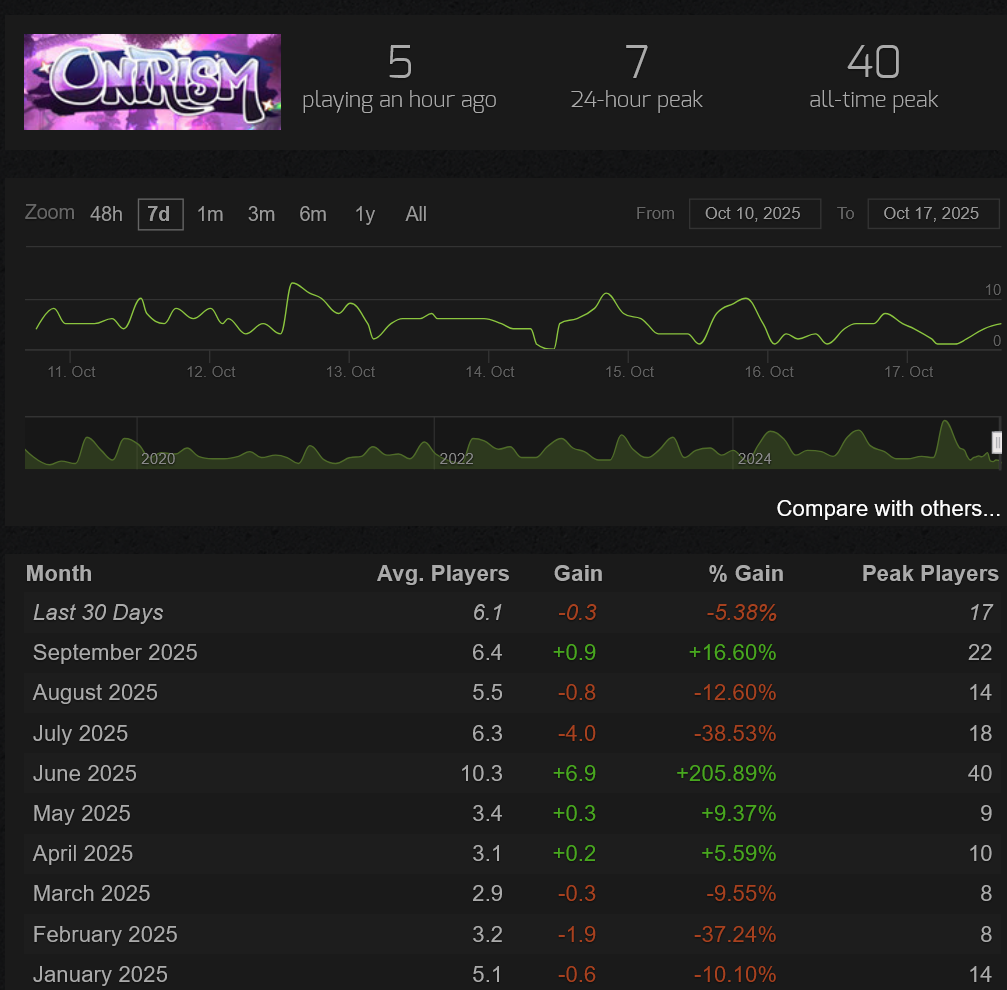Set zoom range to 48h
This screenshot has height=990, width=1007.
pos(106,214)
